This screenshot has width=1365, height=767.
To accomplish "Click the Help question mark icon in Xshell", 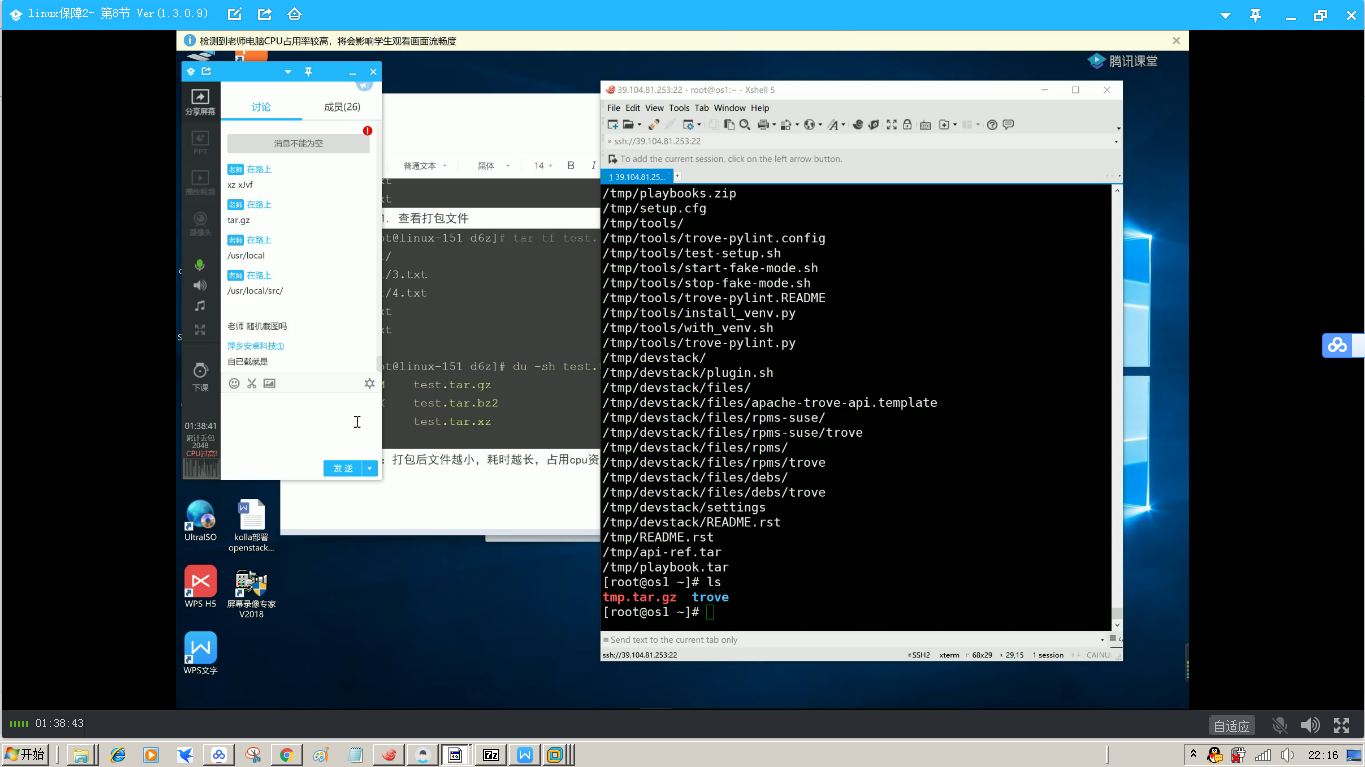I will click(x=992, y=125).
